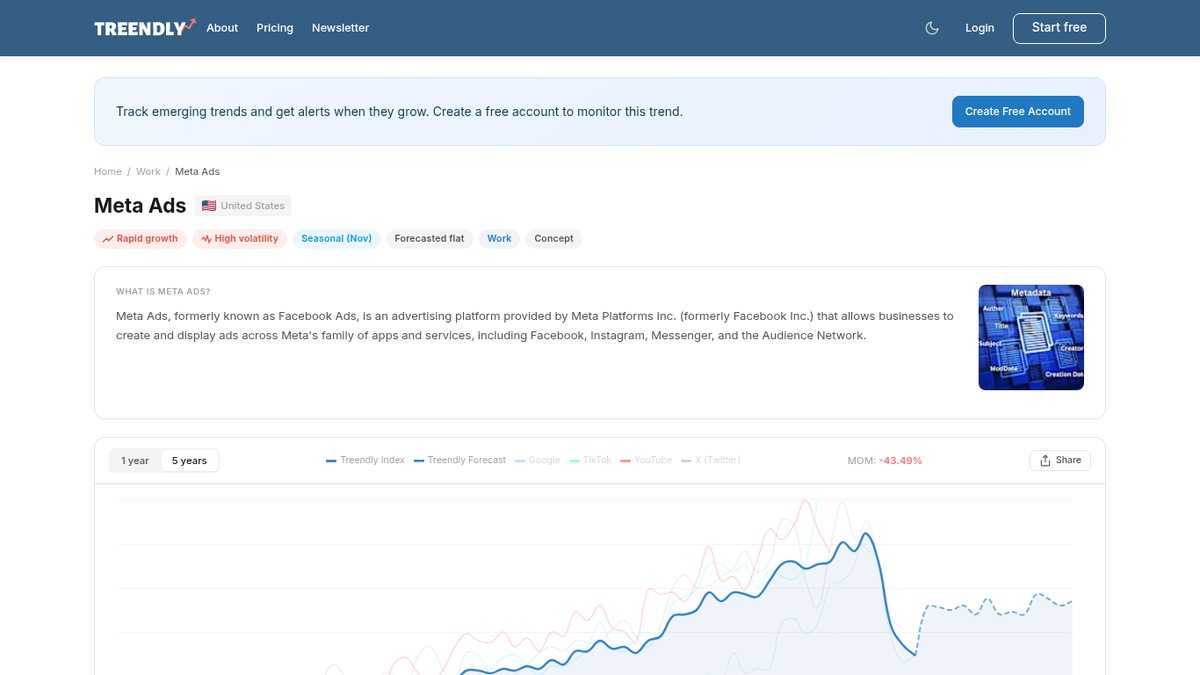
Task: Toggle Treendly Index series in legend
Action: (365, 460)
